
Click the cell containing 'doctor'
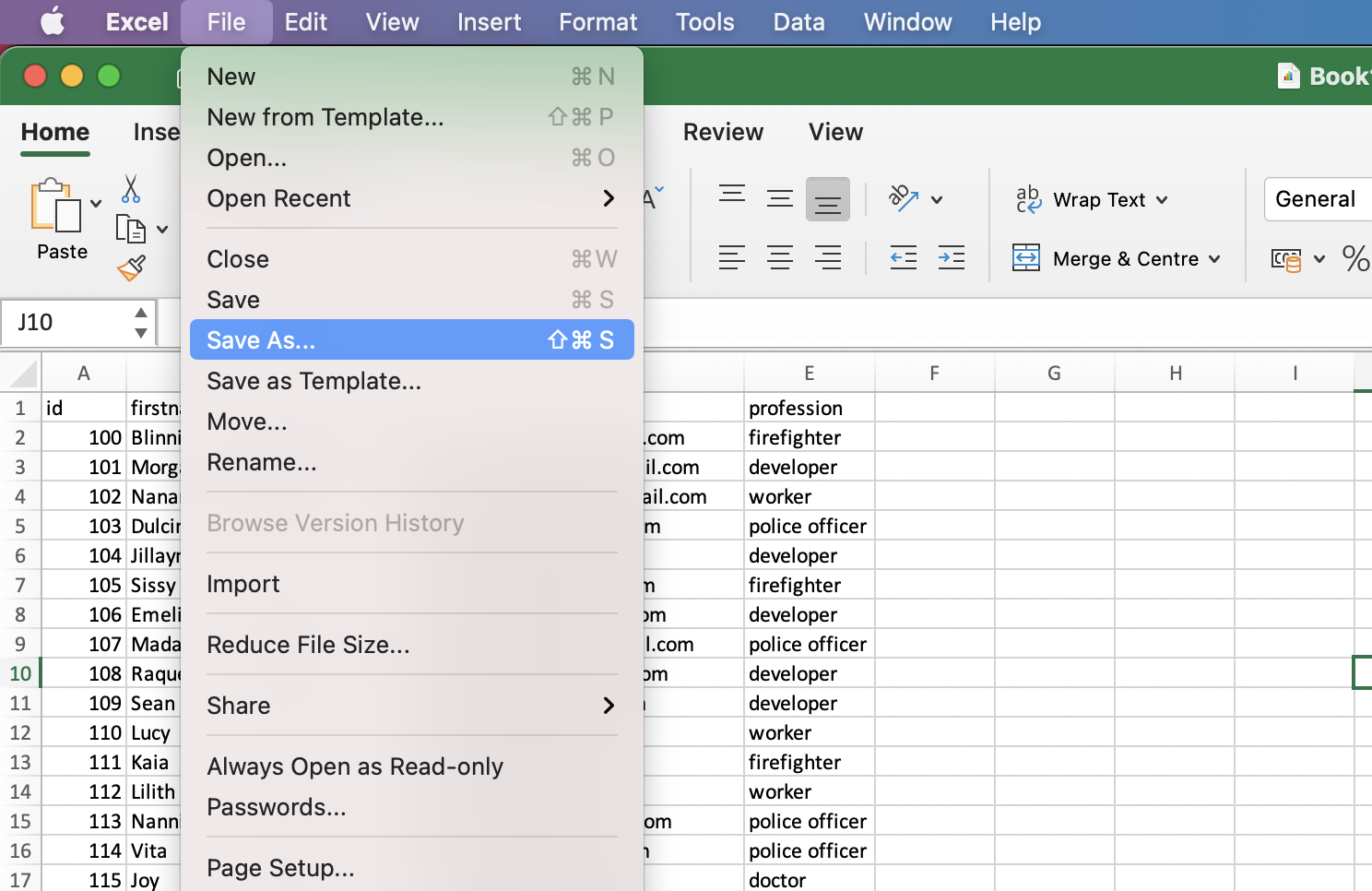pyautogui.click(x=809, y=880)
